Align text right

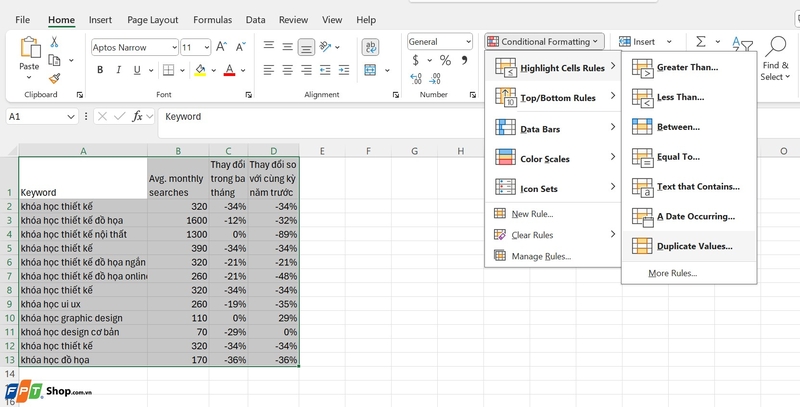click(x=306, y=70)
